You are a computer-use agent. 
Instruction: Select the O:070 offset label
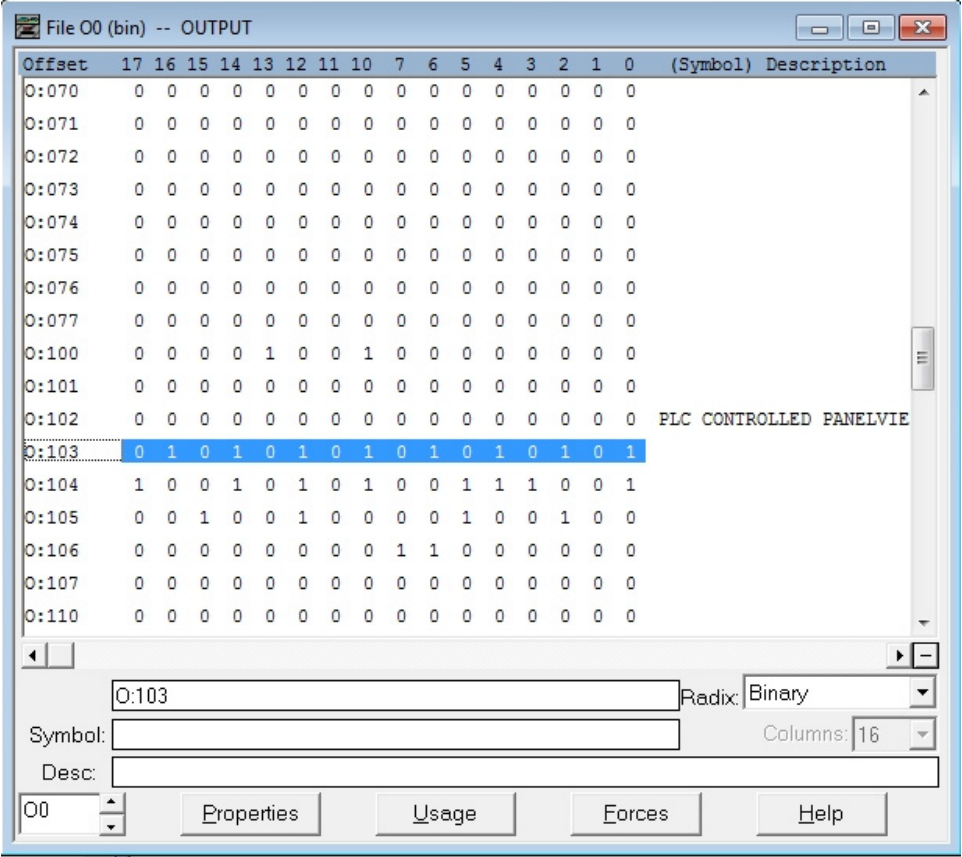point(52,91)
